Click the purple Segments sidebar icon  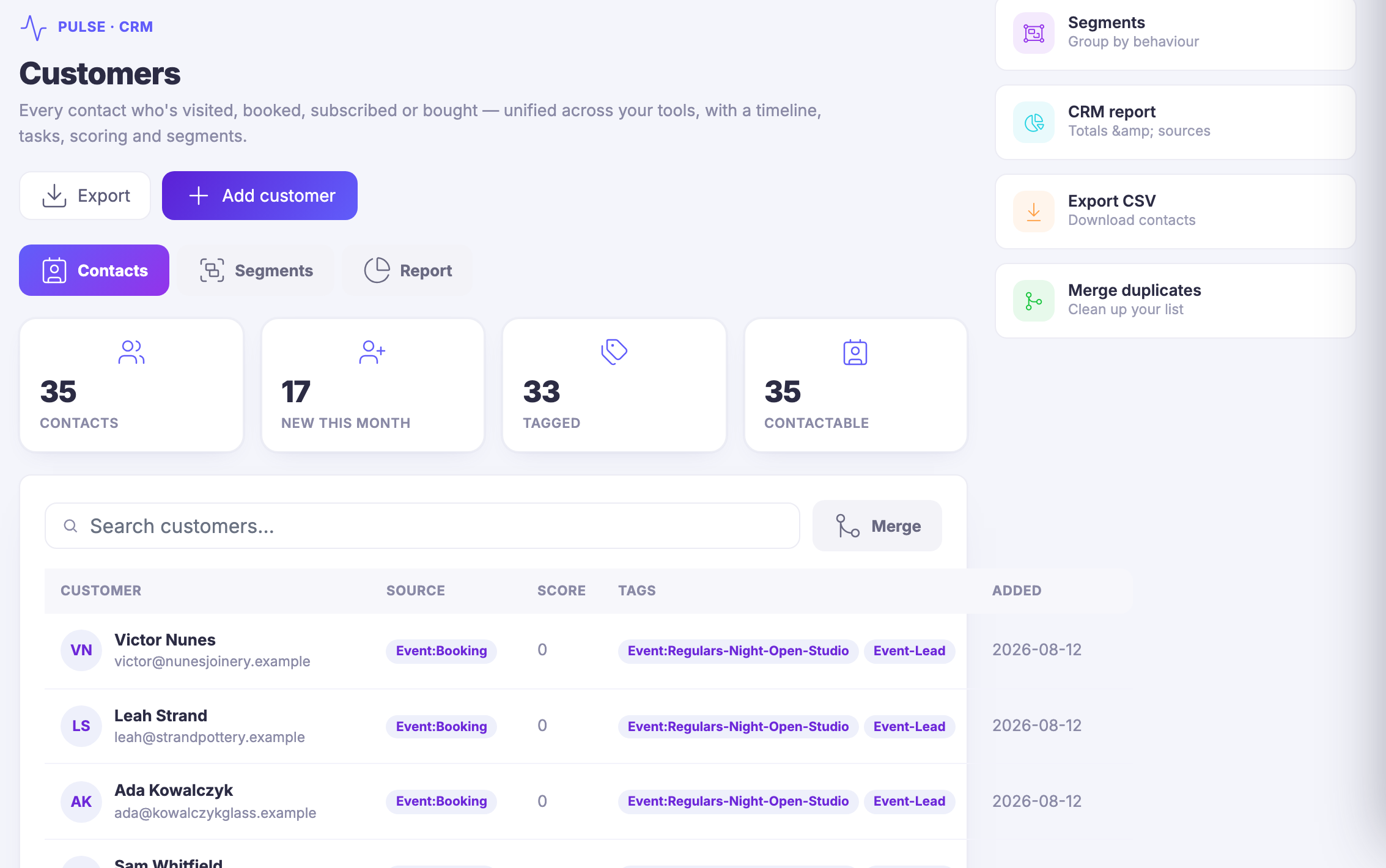point(1034,33)
